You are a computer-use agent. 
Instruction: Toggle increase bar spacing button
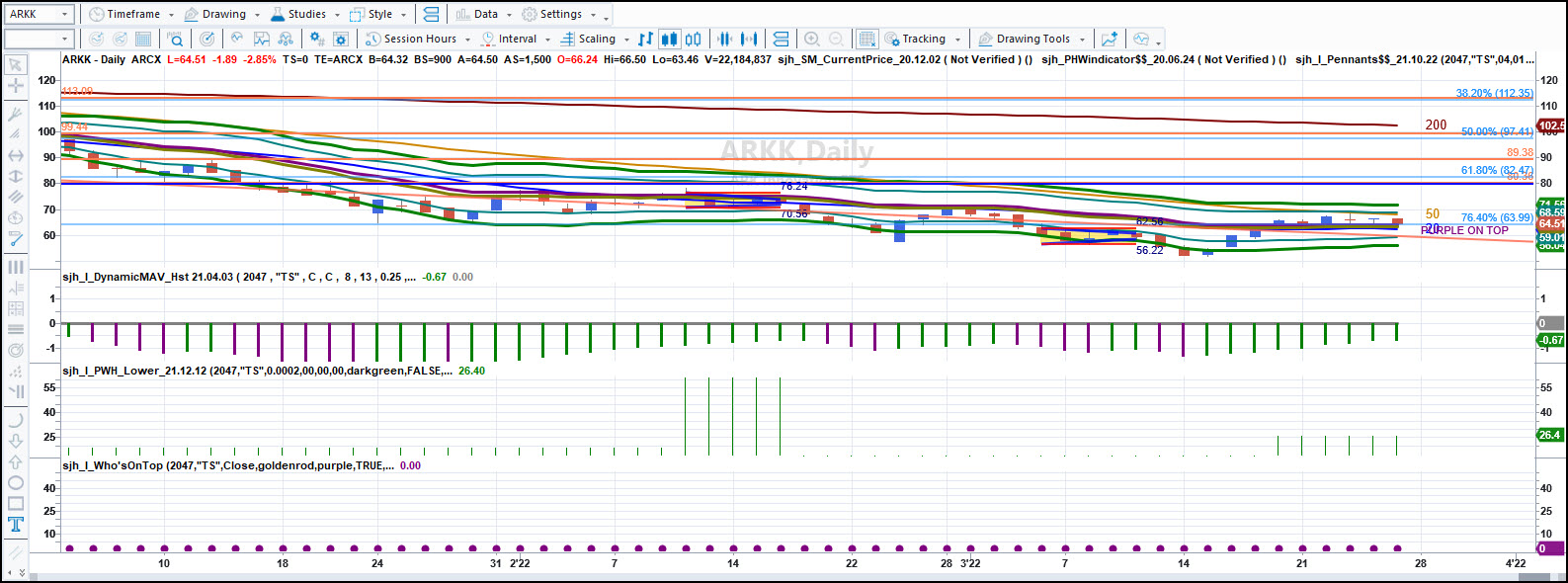click(750, 40)
